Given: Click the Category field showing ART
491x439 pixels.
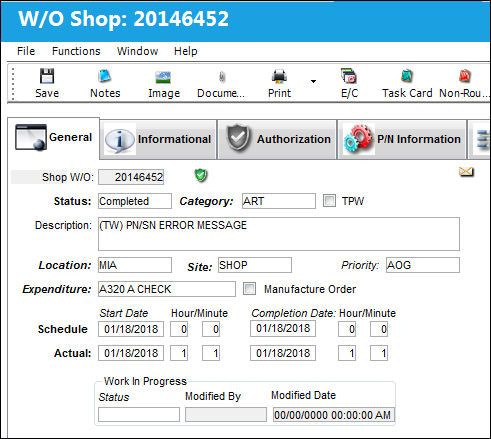Looking at the screenshot, I should coord(279,201).
